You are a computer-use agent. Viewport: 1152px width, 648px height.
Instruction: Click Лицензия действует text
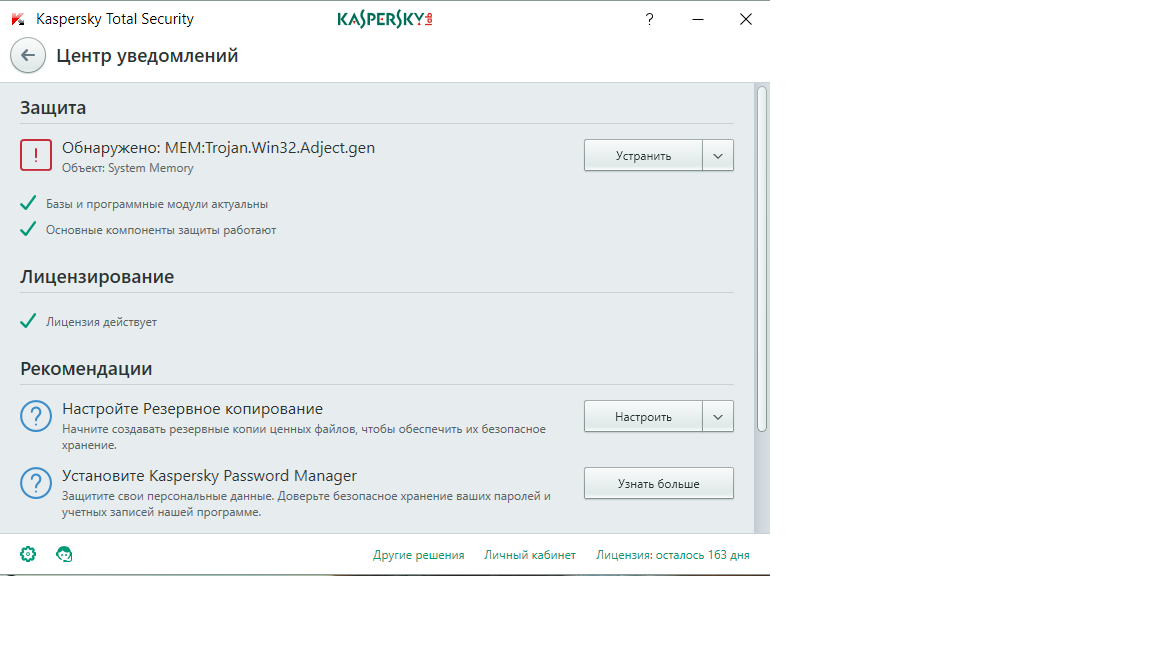[101, 322]
